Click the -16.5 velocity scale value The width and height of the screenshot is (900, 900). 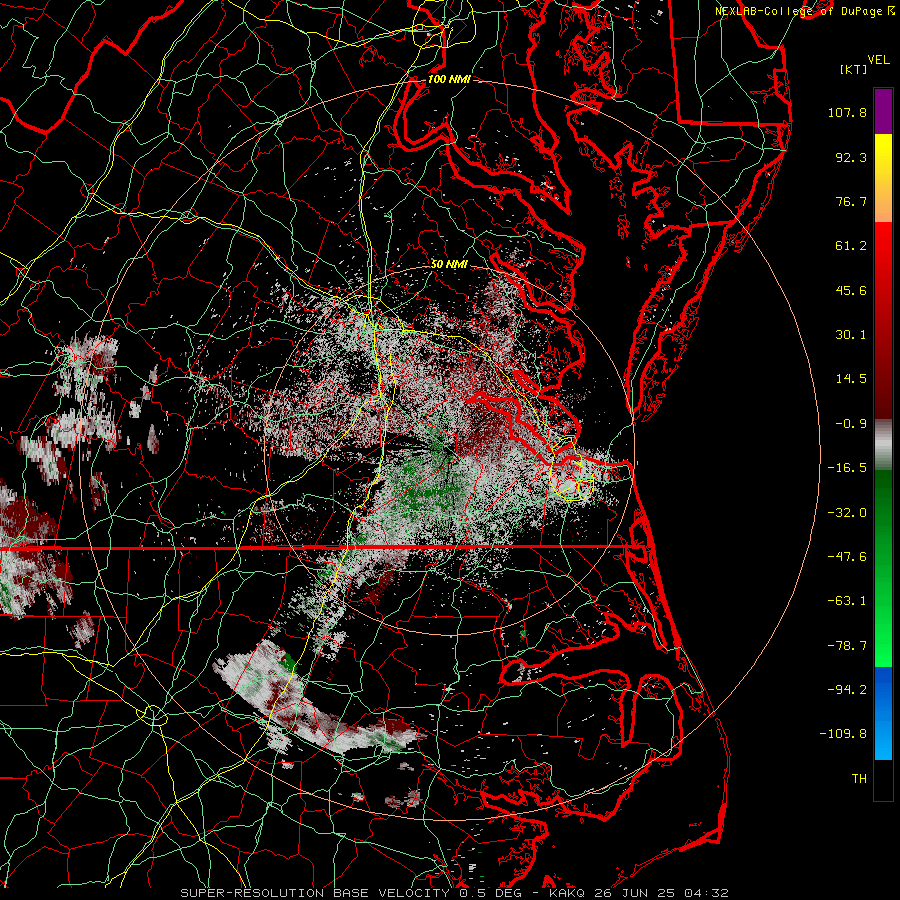pyautogui.click(x=847, y=468)
